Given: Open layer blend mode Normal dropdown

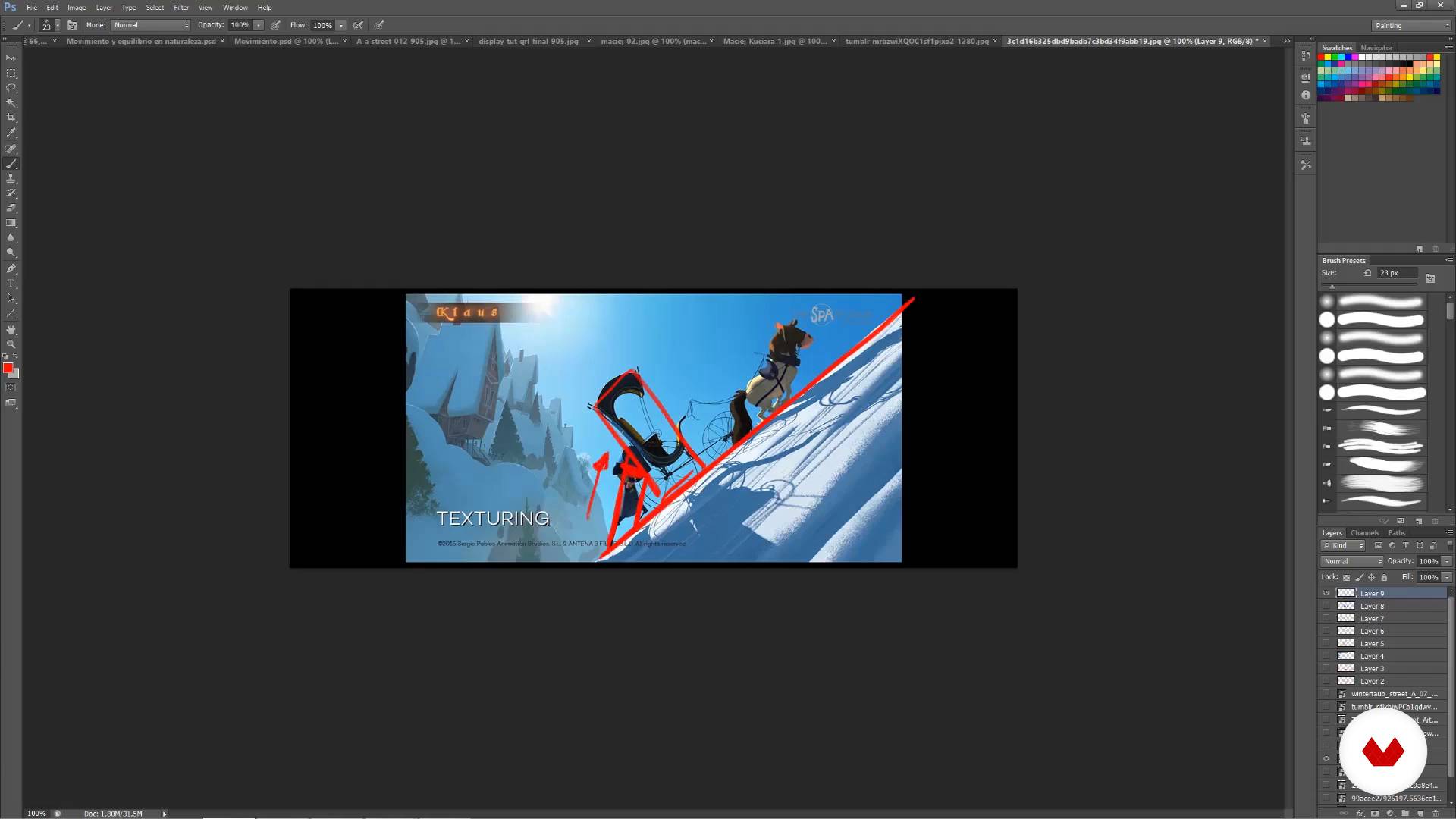Looking at the screenshot, I should click(1352, 561).
